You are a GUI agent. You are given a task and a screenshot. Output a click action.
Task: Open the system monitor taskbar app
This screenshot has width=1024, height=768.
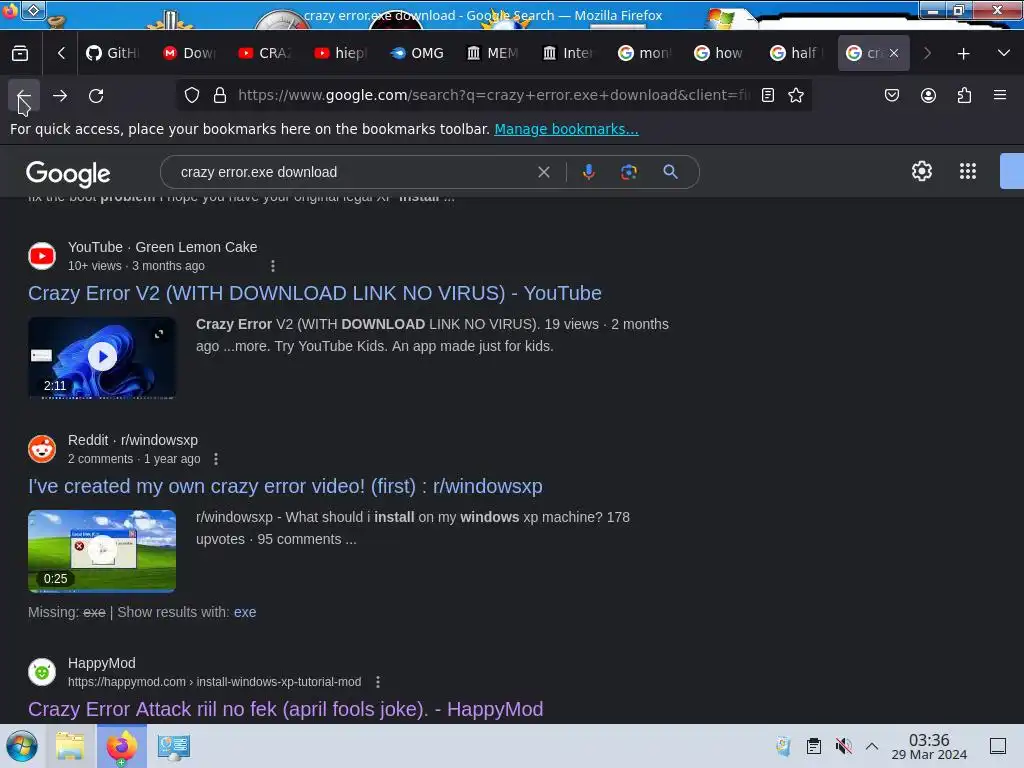(173, 746)
